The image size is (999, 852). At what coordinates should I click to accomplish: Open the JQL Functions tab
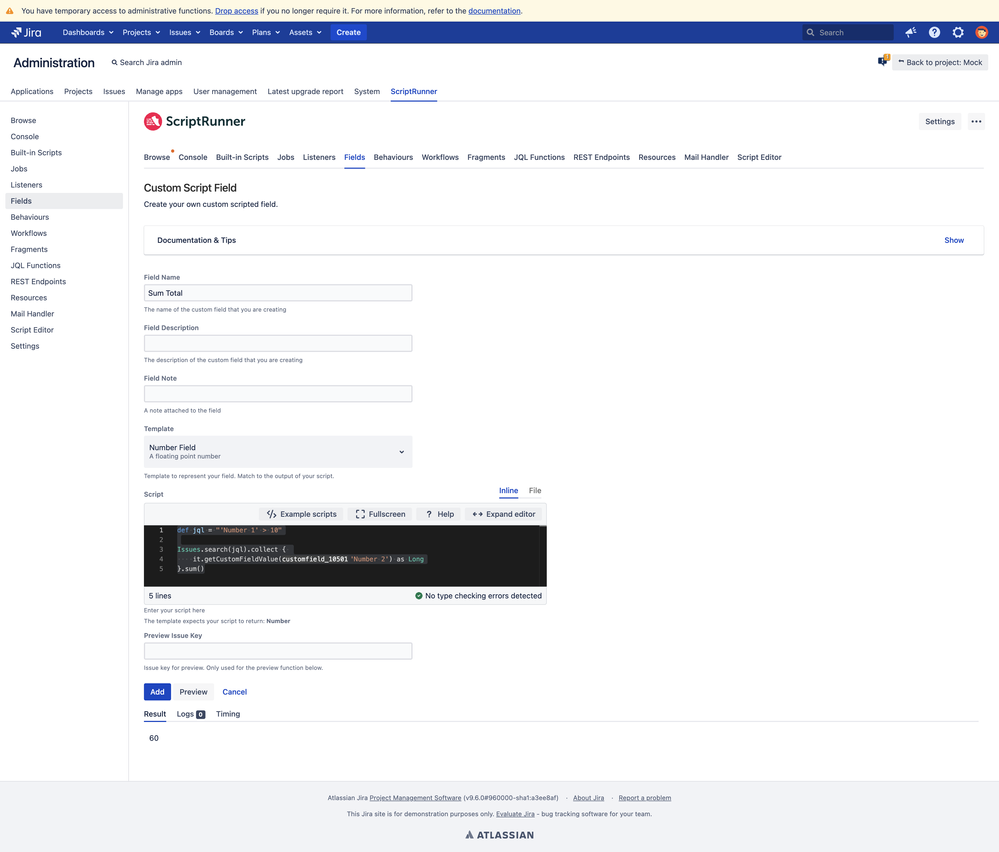[x=539, y=157]
